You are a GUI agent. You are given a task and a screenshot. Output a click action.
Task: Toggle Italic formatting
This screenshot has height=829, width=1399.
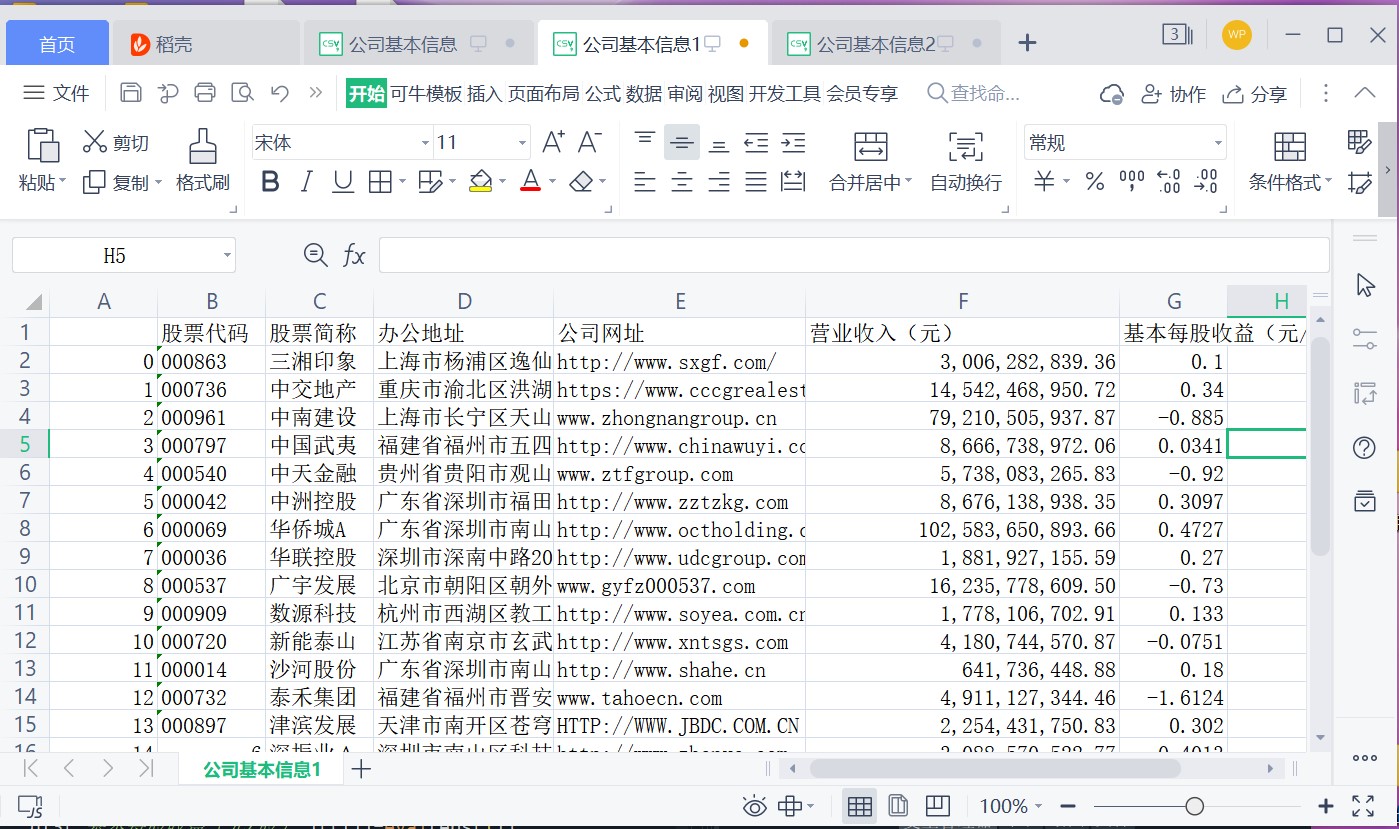307,182
